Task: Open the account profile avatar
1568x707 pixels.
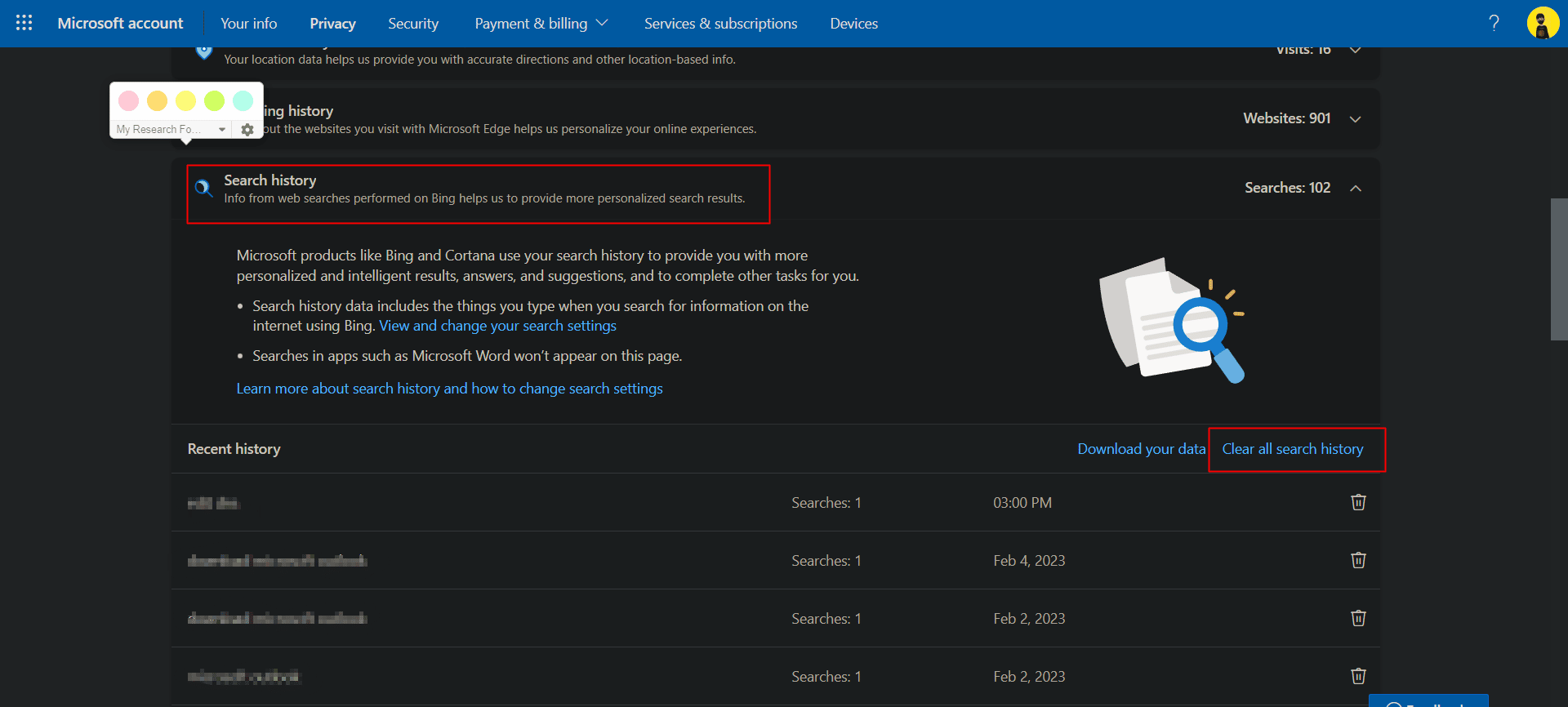Action: click(1543, 23)
